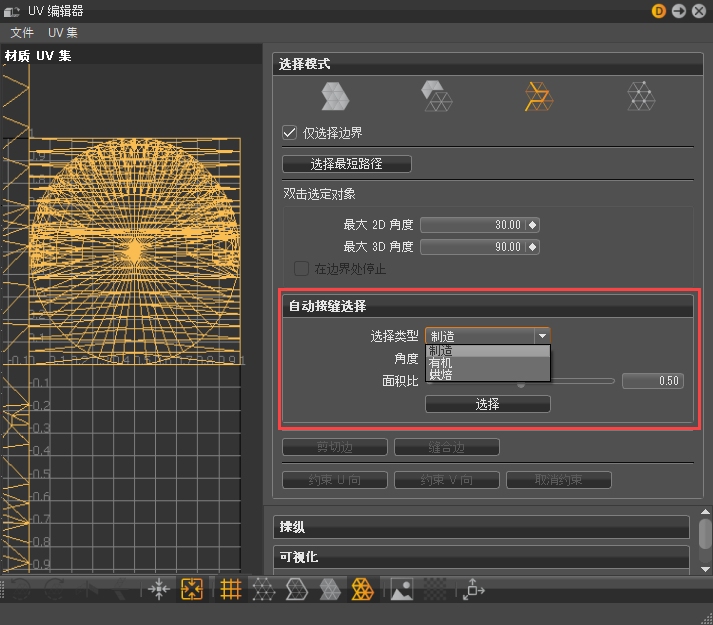Toggle the orange fit-to-frame icon

pyautogui.click(x=192, y=590)
